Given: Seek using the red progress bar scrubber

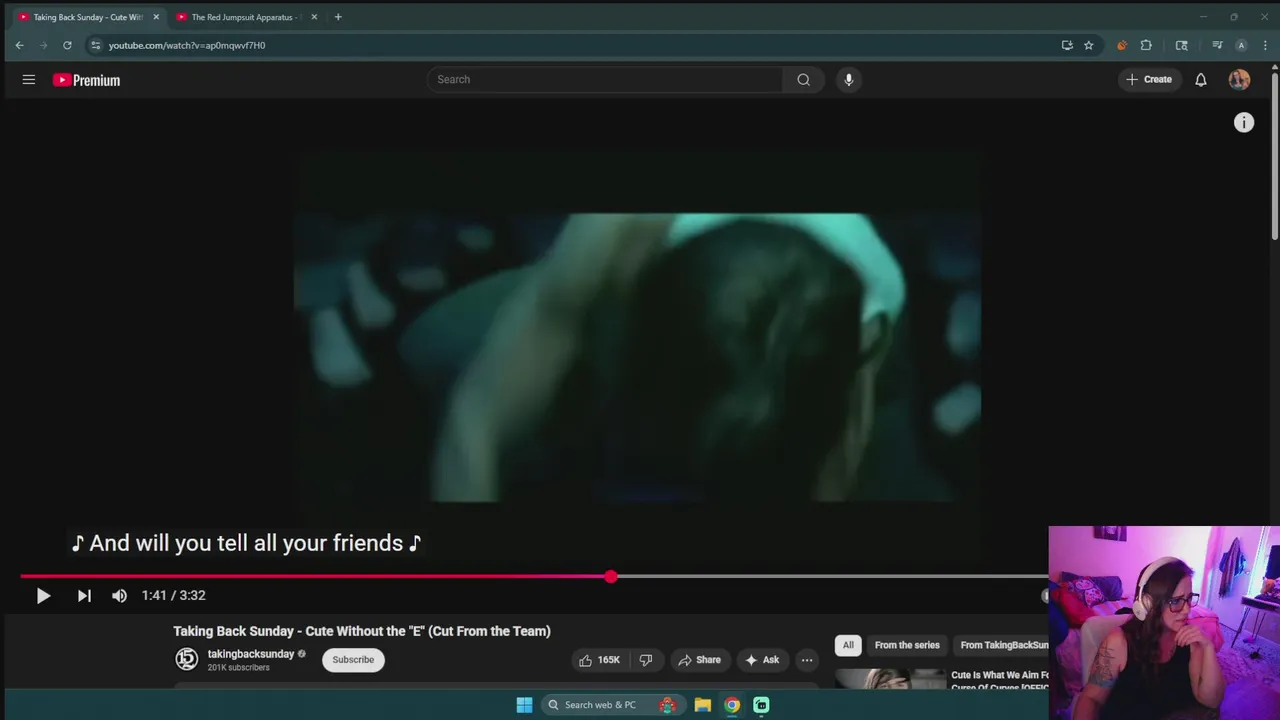Looking at the screenshot, I should tap(611, 577).
